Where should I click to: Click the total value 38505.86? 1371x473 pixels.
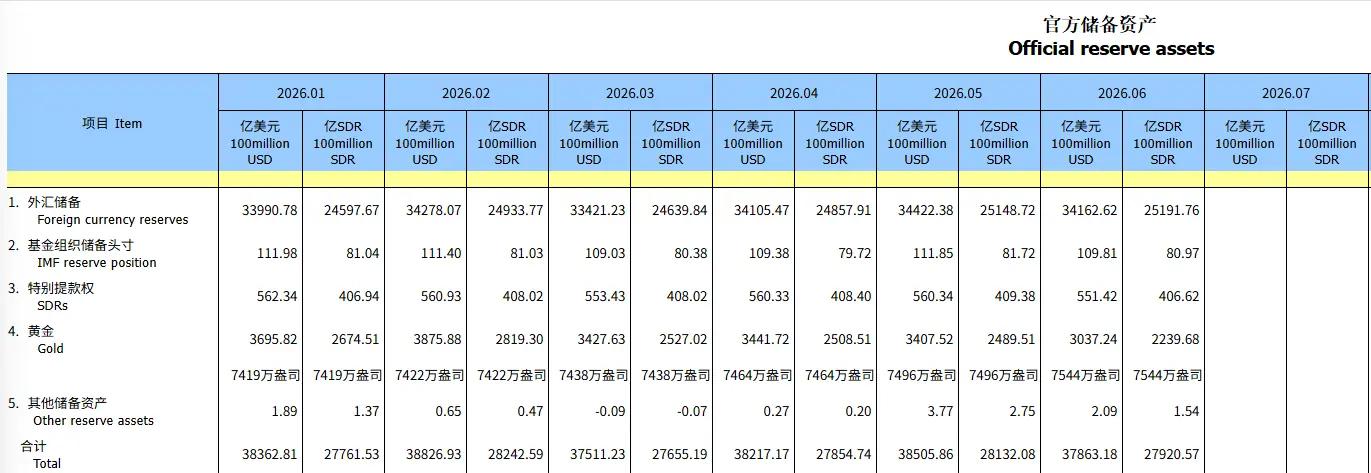[926, 454]
